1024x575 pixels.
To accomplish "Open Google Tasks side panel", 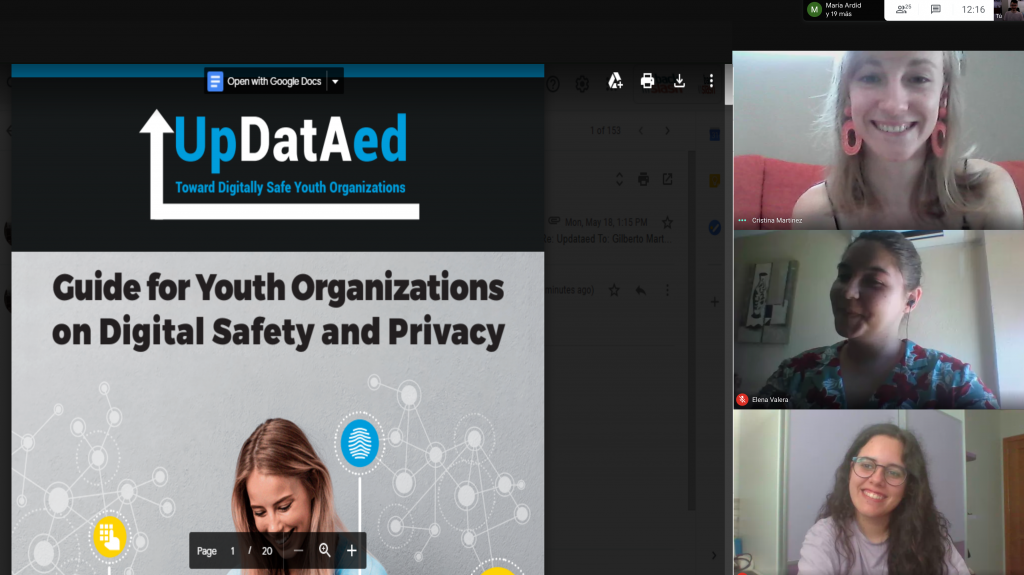I will [x=714, y=227].
